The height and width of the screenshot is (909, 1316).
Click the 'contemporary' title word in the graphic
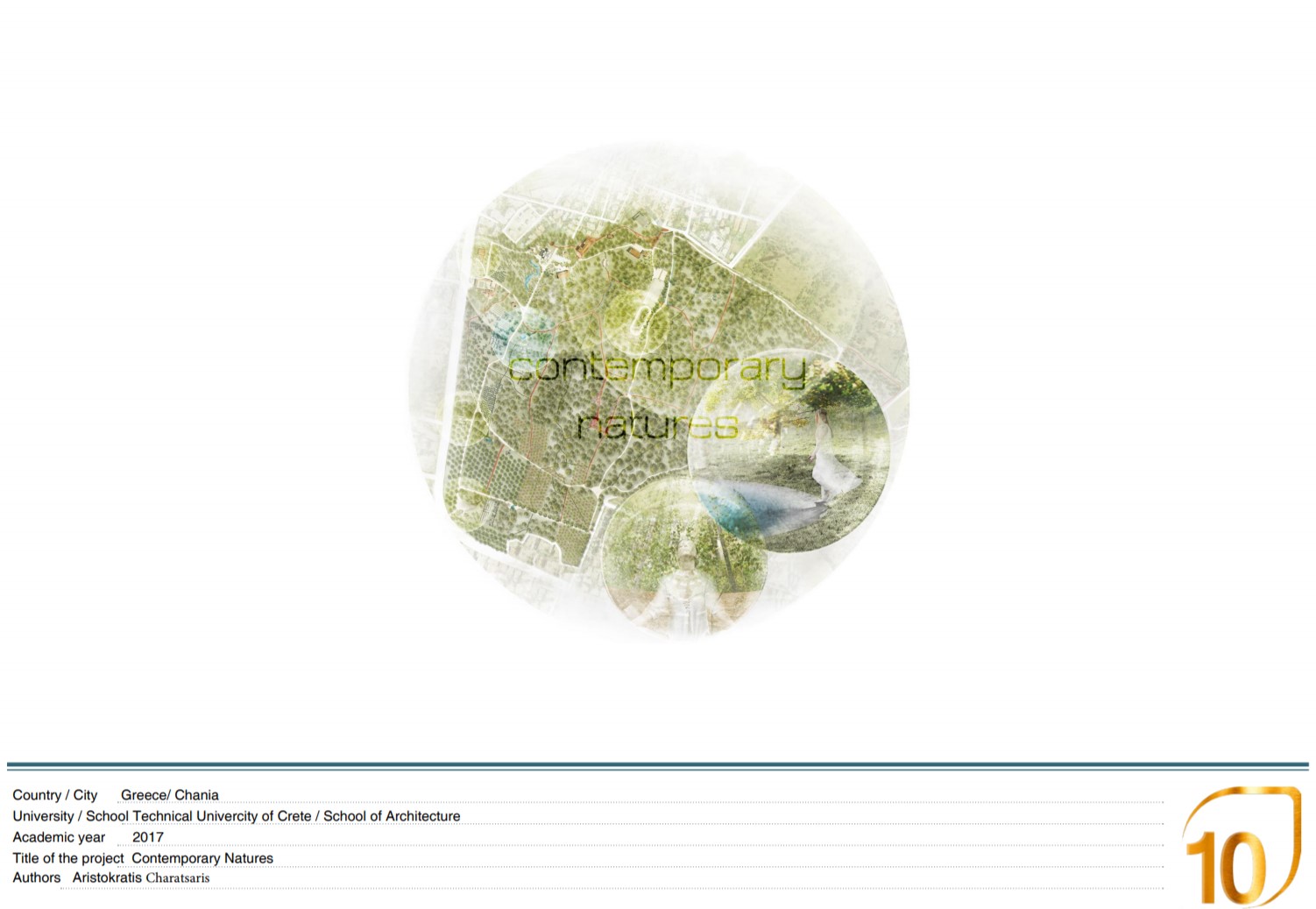[x=657, y=368]
